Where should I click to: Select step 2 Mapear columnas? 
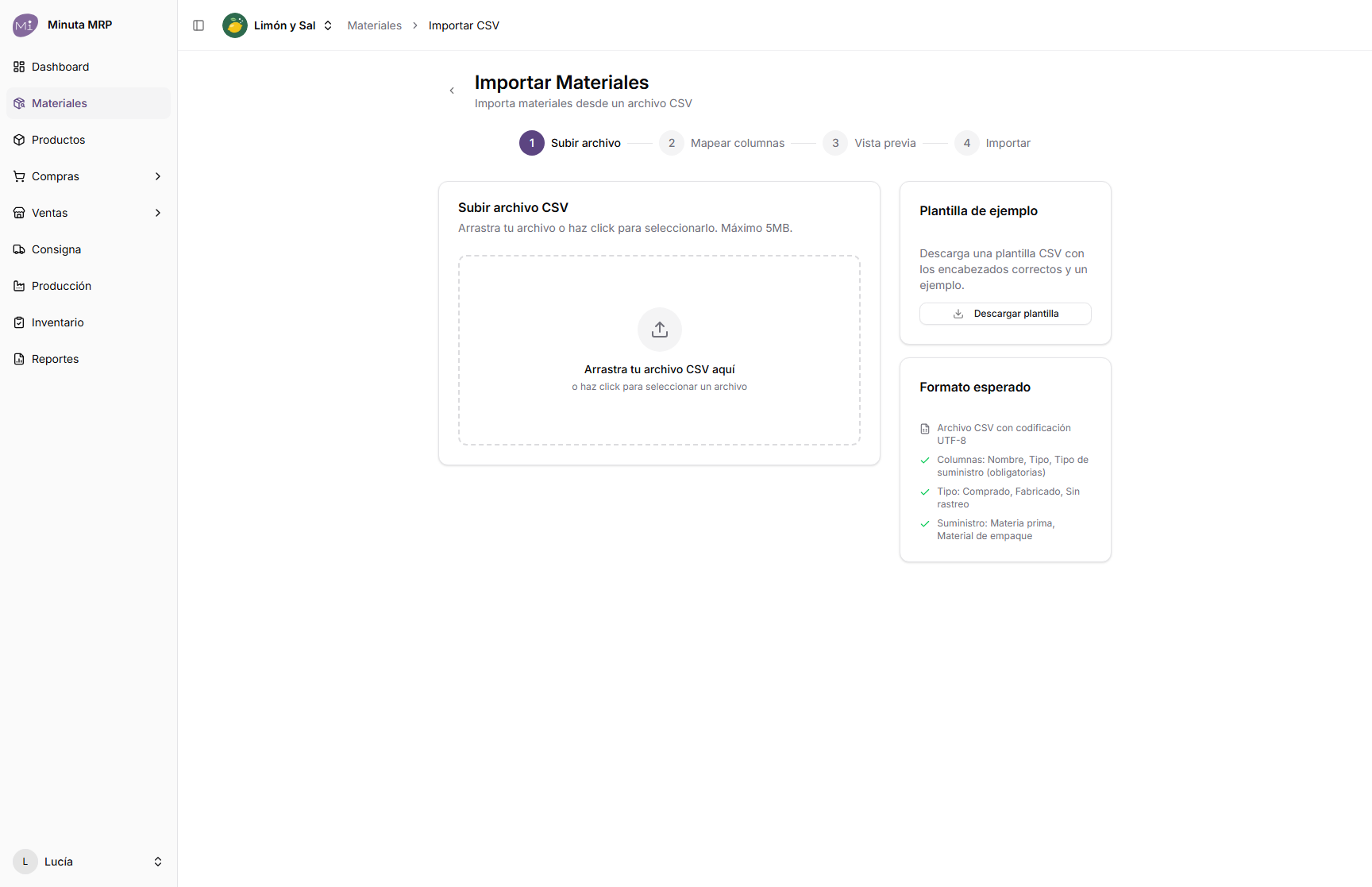(722, 143)
